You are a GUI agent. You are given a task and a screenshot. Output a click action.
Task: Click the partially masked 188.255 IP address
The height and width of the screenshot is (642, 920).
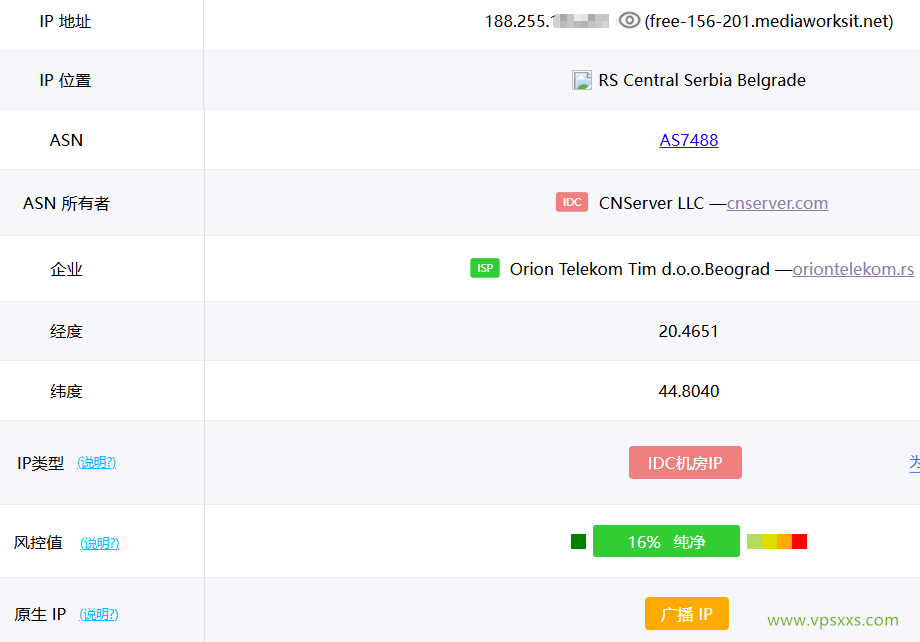pyautogui.click(x=547, y=21)
